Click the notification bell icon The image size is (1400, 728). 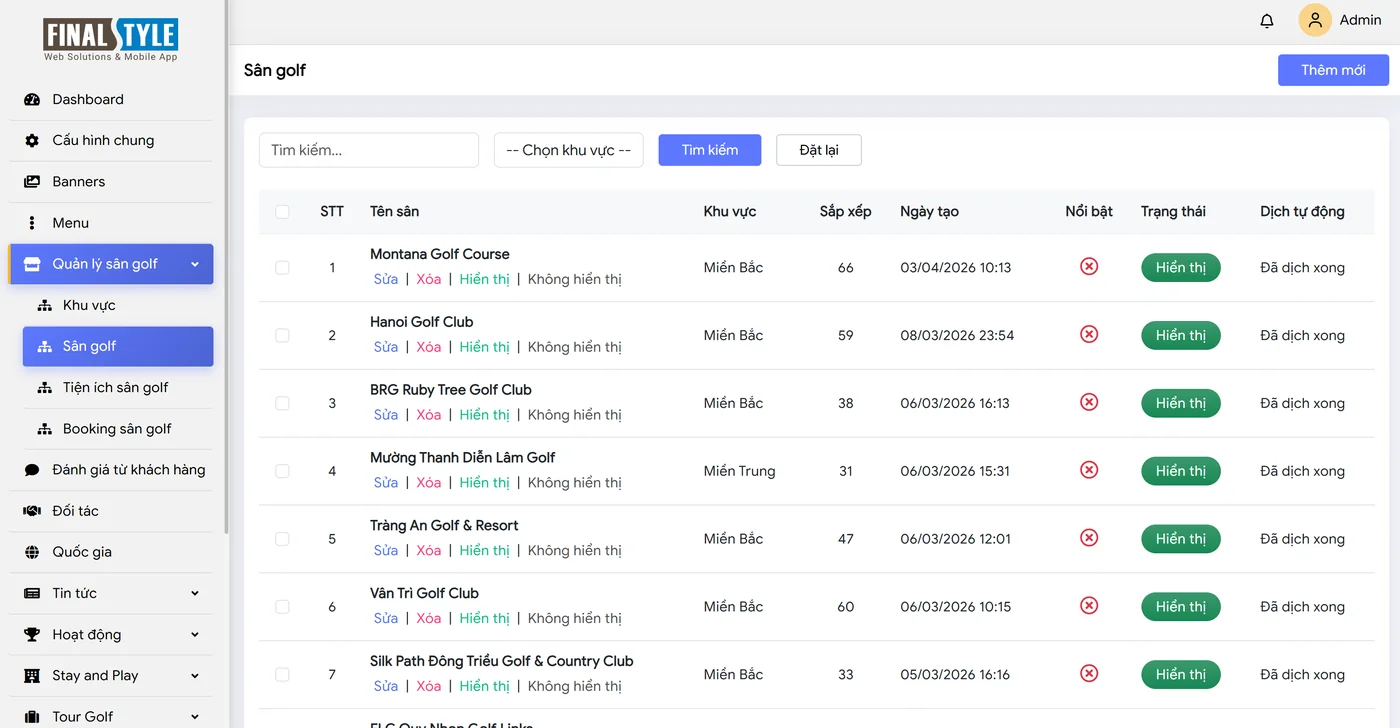click(x=1267, y=20)
